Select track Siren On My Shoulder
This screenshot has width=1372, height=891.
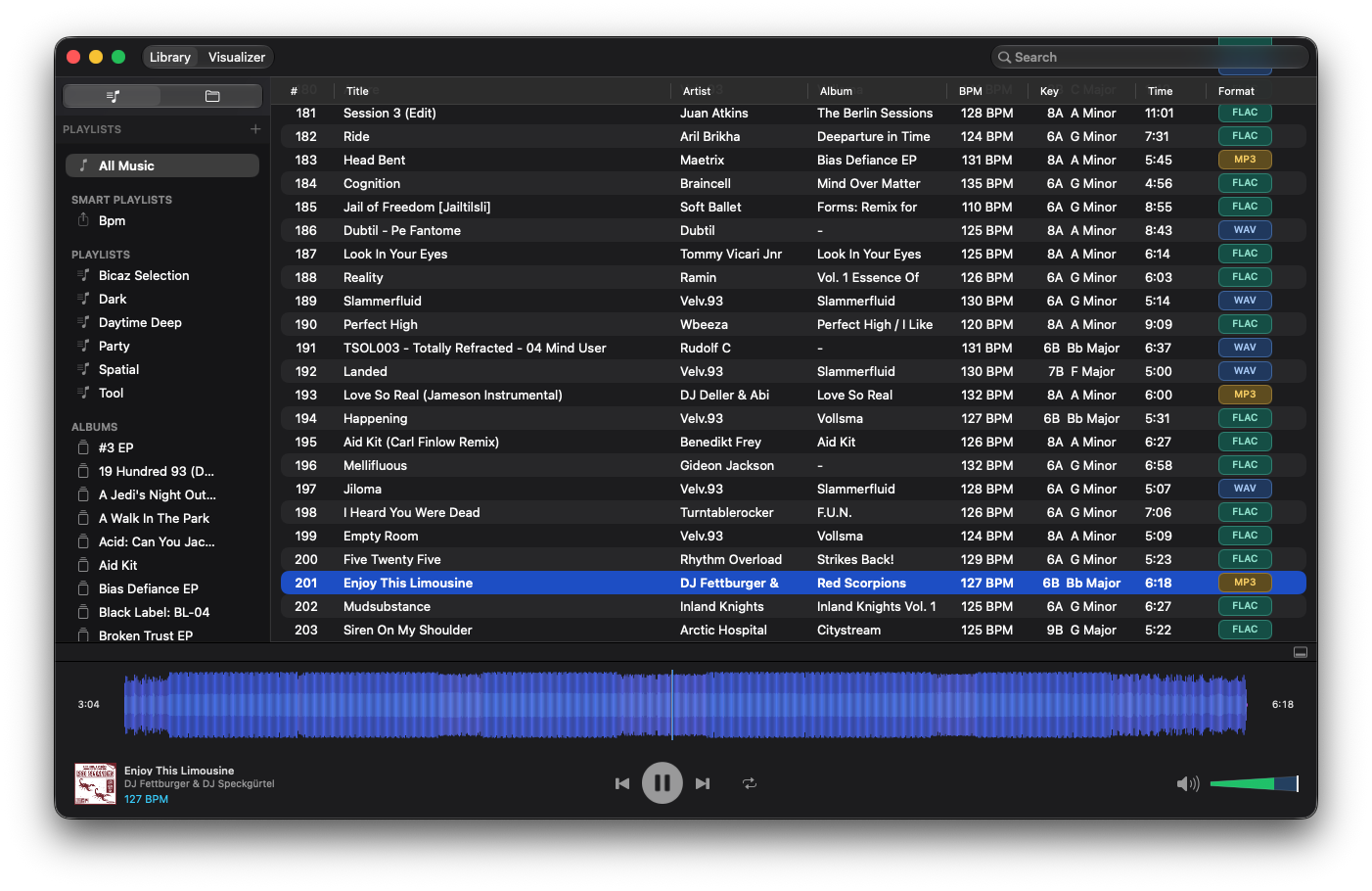coord(793,631)
